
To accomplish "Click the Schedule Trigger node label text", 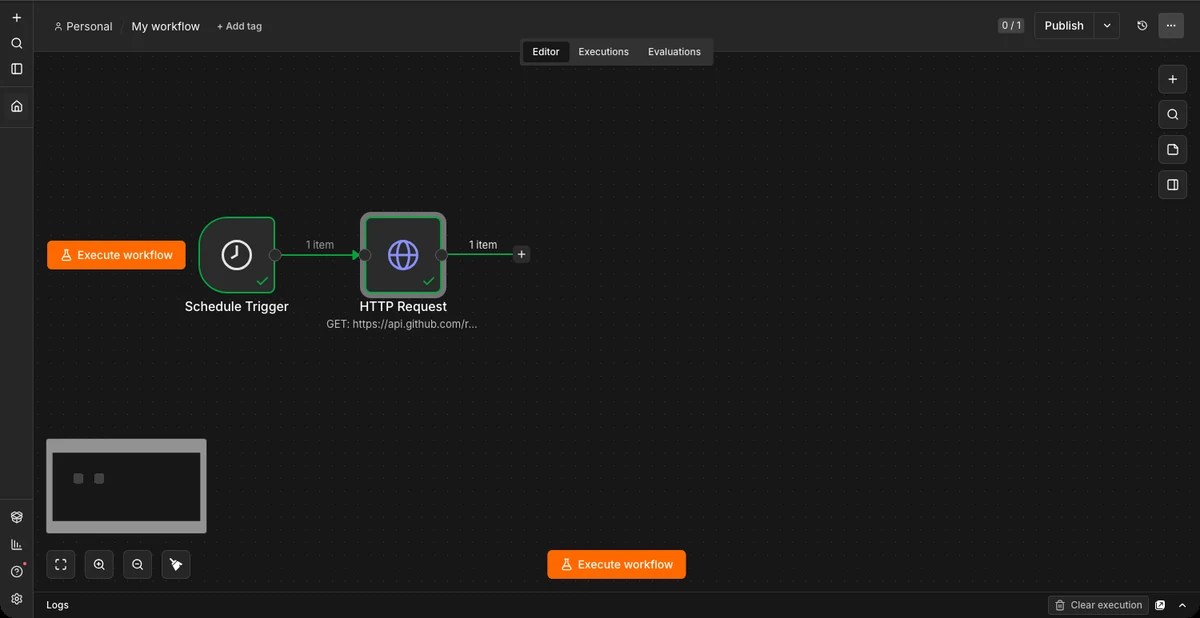I will pyautogui.click(x=237, y=307).
